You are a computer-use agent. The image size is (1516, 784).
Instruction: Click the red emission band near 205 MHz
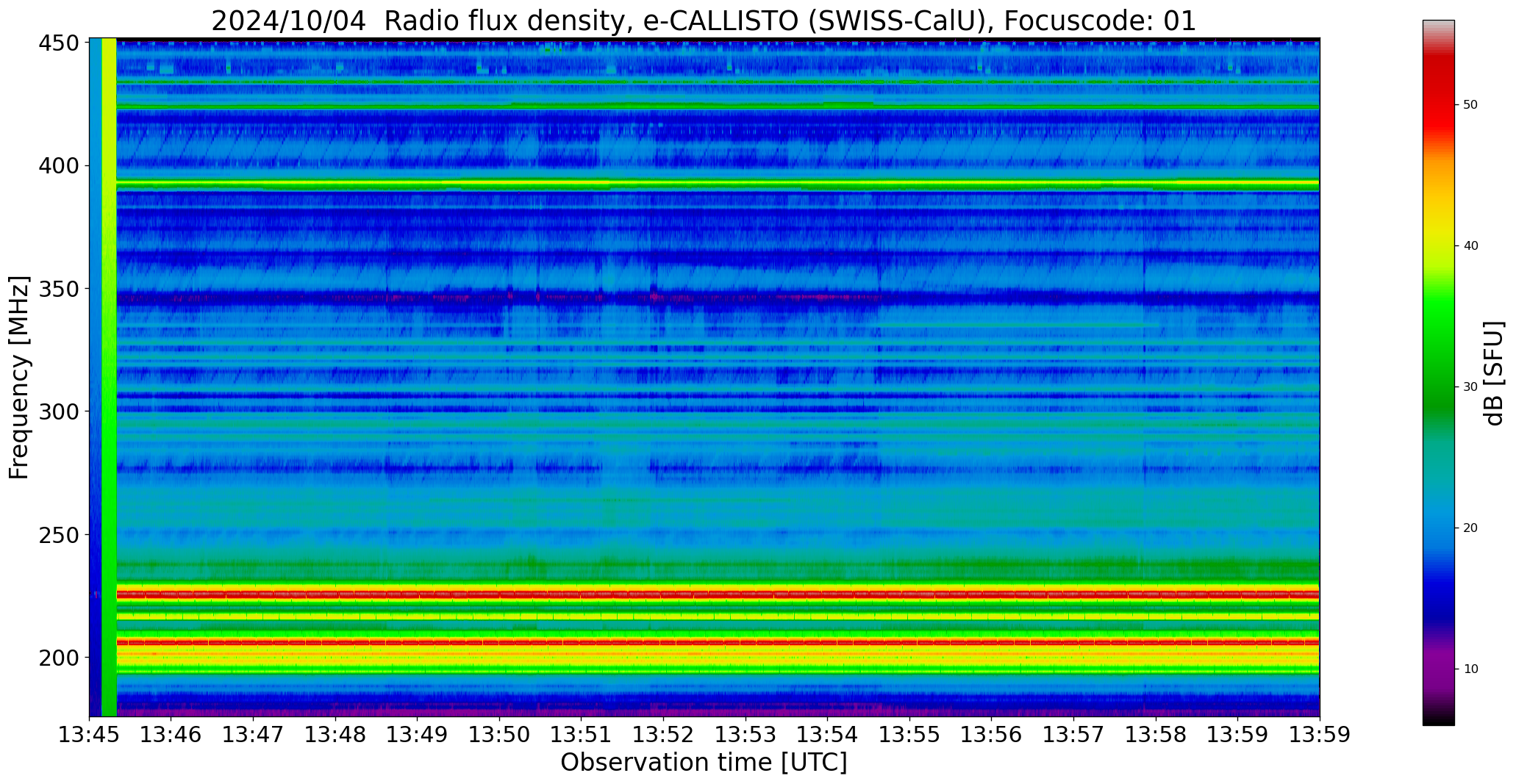[718, 642]
